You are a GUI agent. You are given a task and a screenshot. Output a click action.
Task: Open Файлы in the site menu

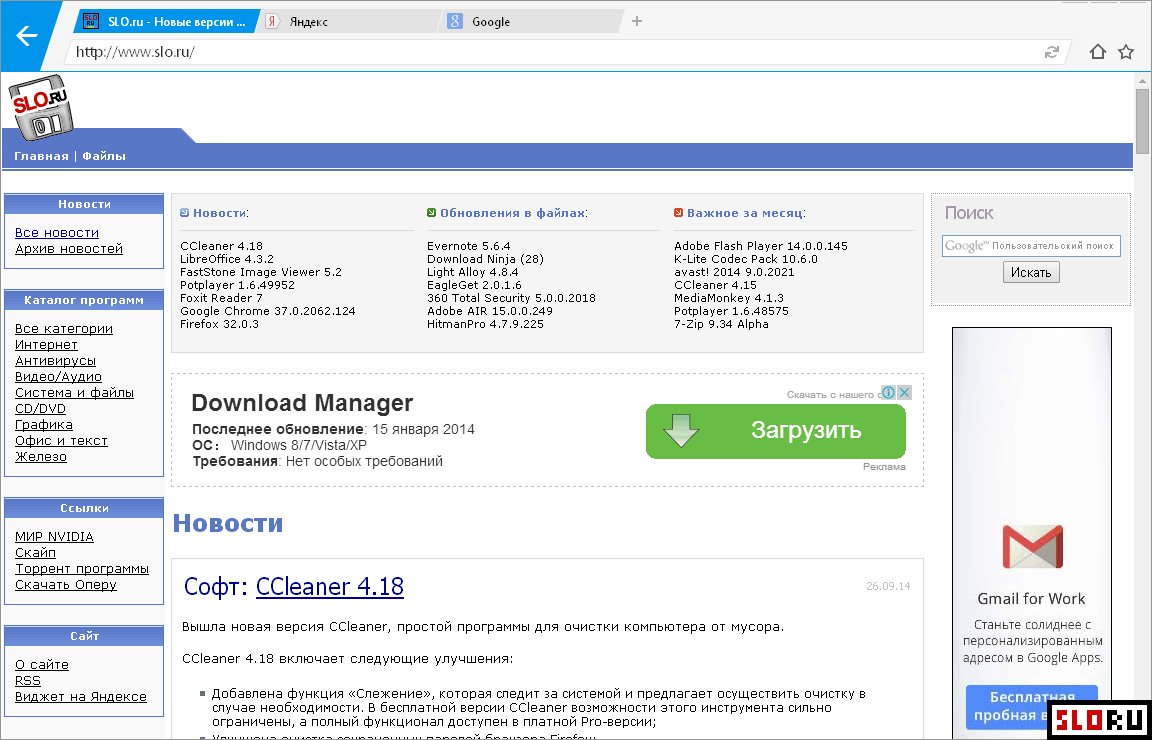[x=104, y=156]
